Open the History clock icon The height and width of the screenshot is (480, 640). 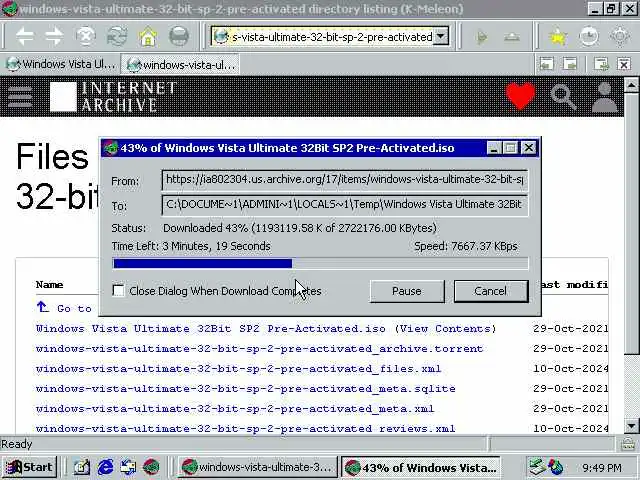[589, 37]
